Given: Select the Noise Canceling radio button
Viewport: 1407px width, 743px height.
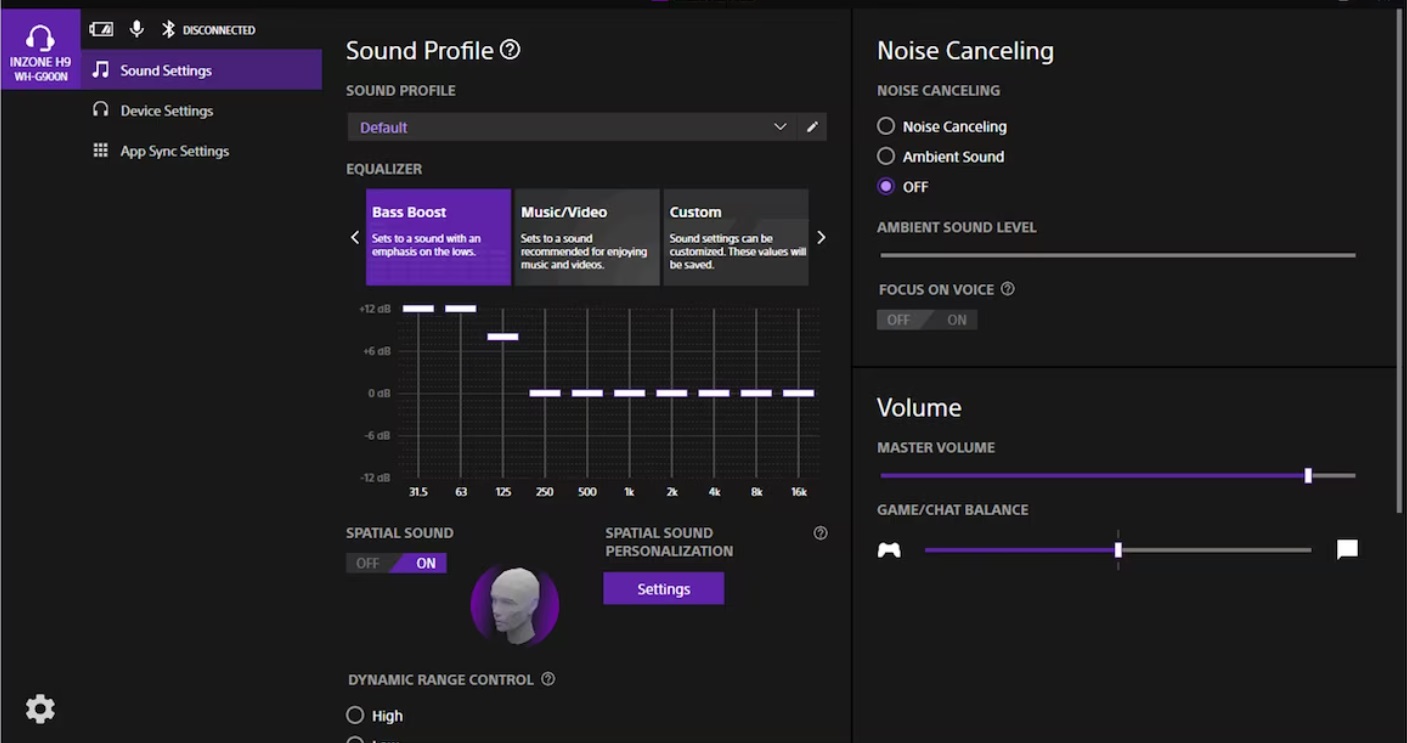Looking at the screenshot, I should pos(886,126).
